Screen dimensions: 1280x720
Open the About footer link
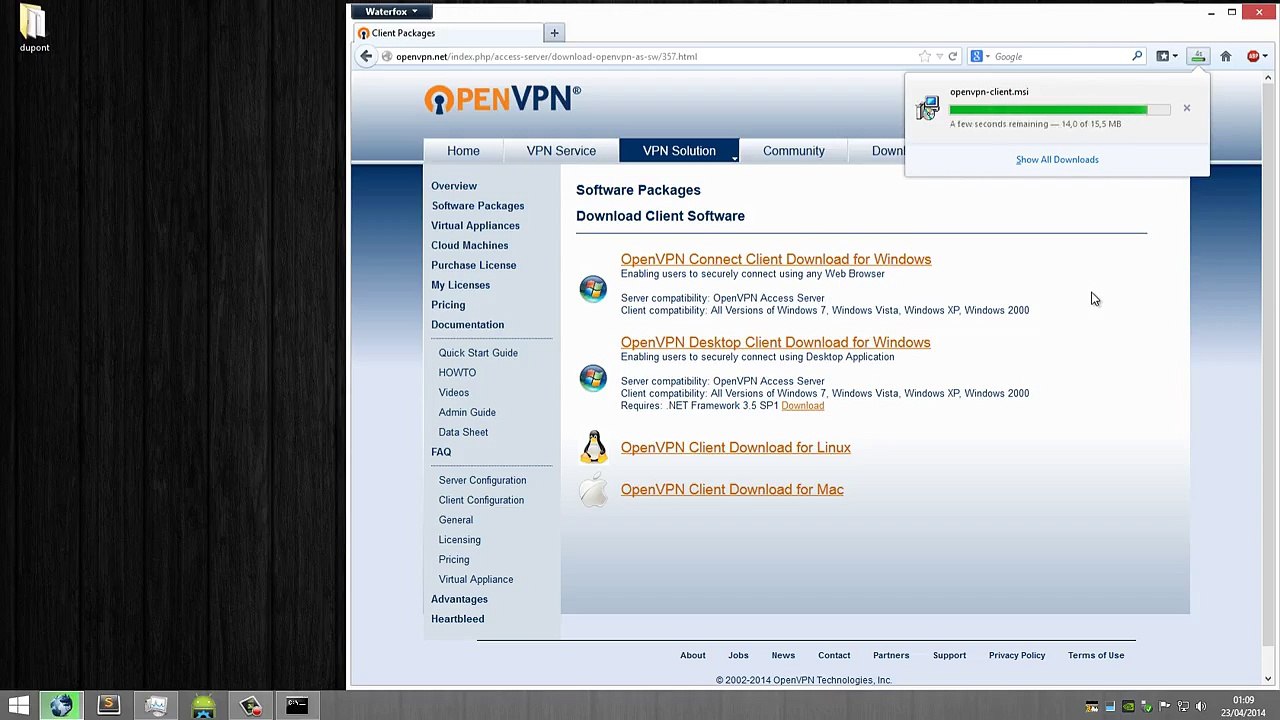693,656
